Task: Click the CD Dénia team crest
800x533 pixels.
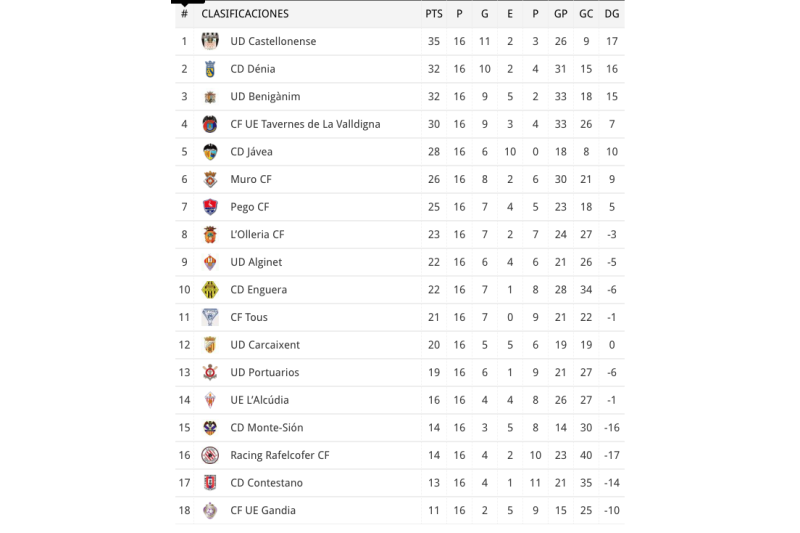Action: click(x=210, y=69)
